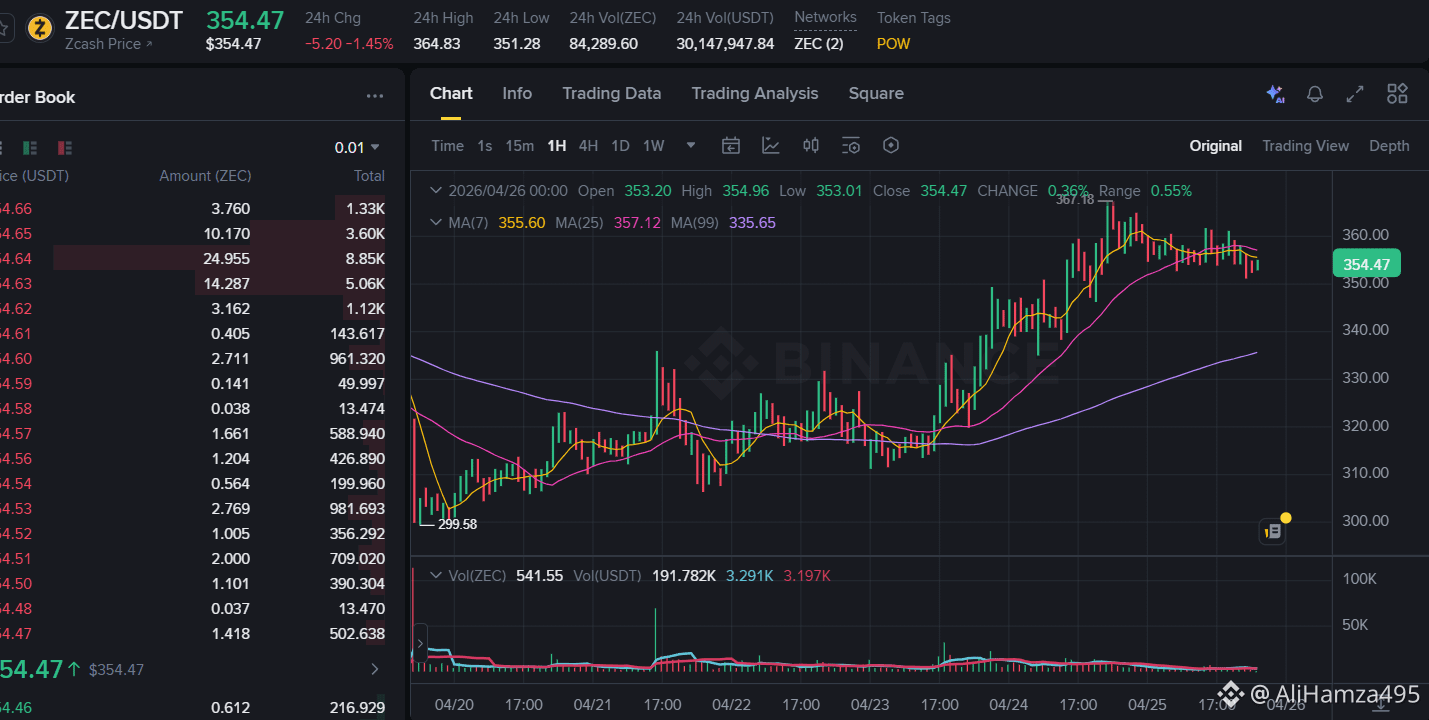Switch chart mode to Trading View
The height and width of the screenshot is (720, 1429).
tap(1305, 146)
